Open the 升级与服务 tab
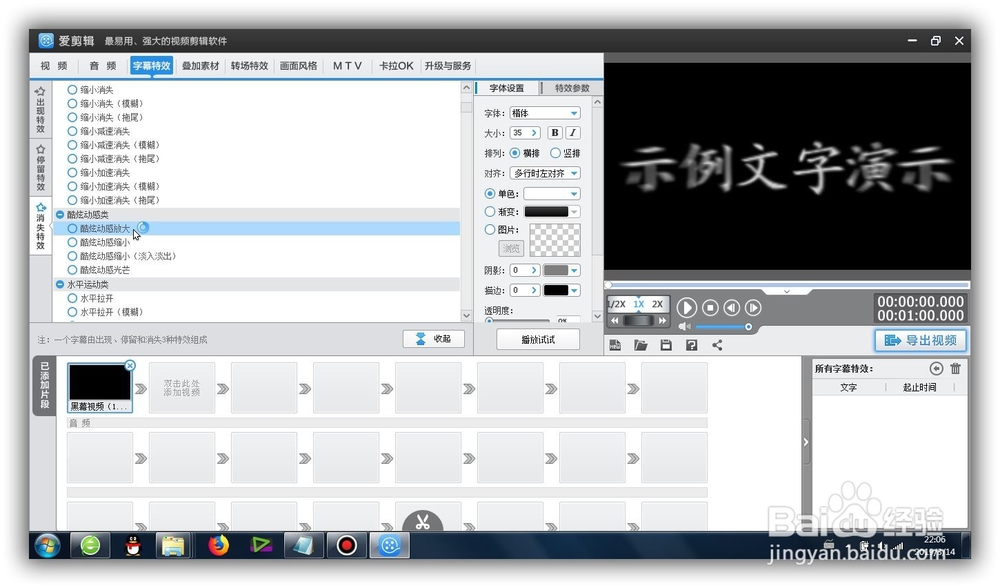 [448, 66]
